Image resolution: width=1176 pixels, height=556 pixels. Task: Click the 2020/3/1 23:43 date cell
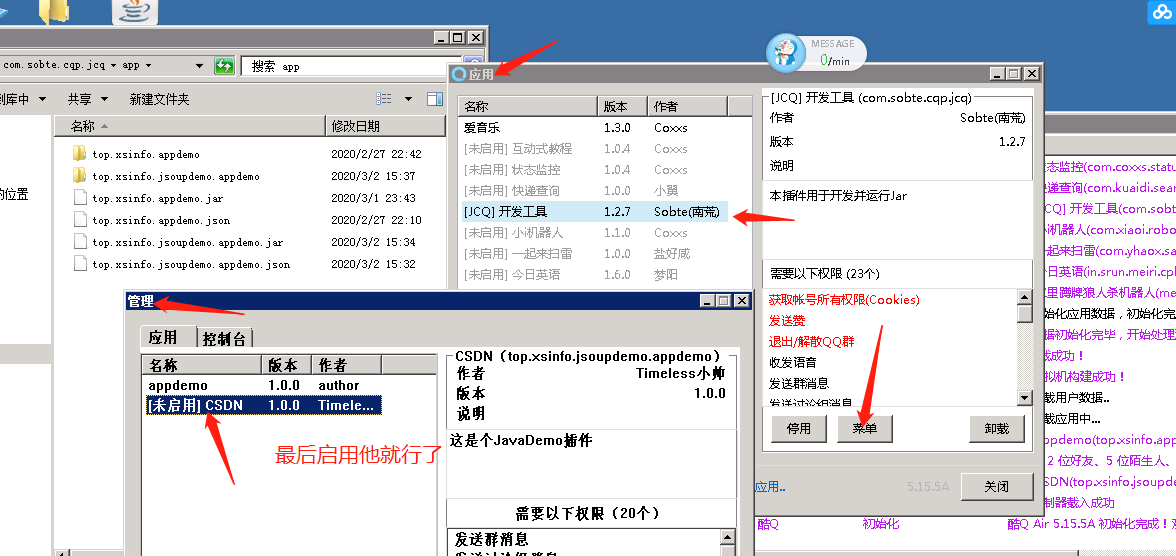tap(376, 198)
